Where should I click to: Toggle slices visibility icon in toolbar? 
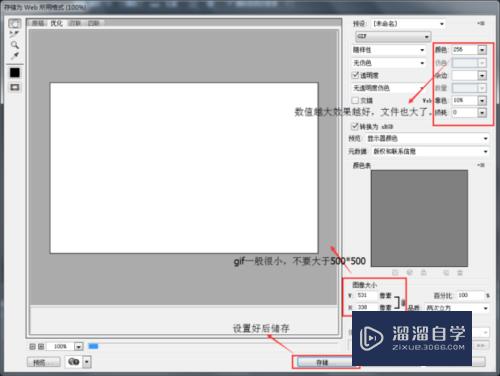[x=15, y=87]
